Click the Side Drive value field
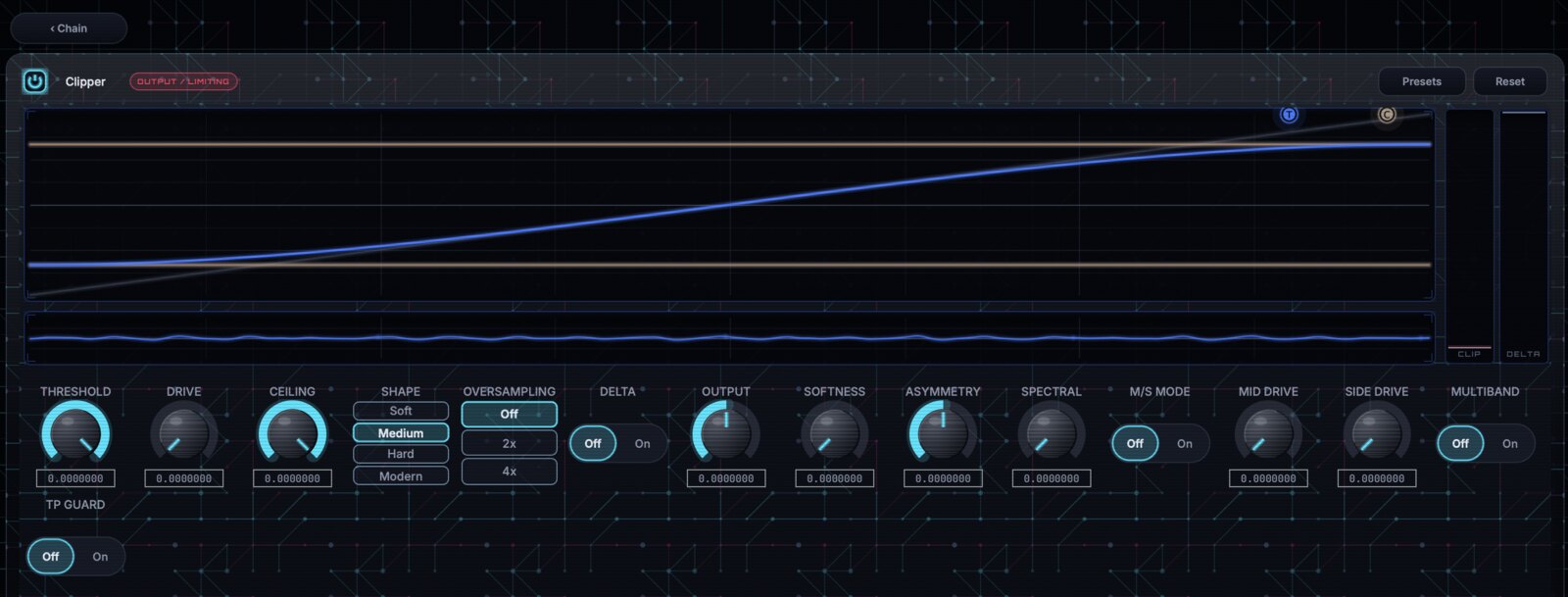 (1377, 478)
